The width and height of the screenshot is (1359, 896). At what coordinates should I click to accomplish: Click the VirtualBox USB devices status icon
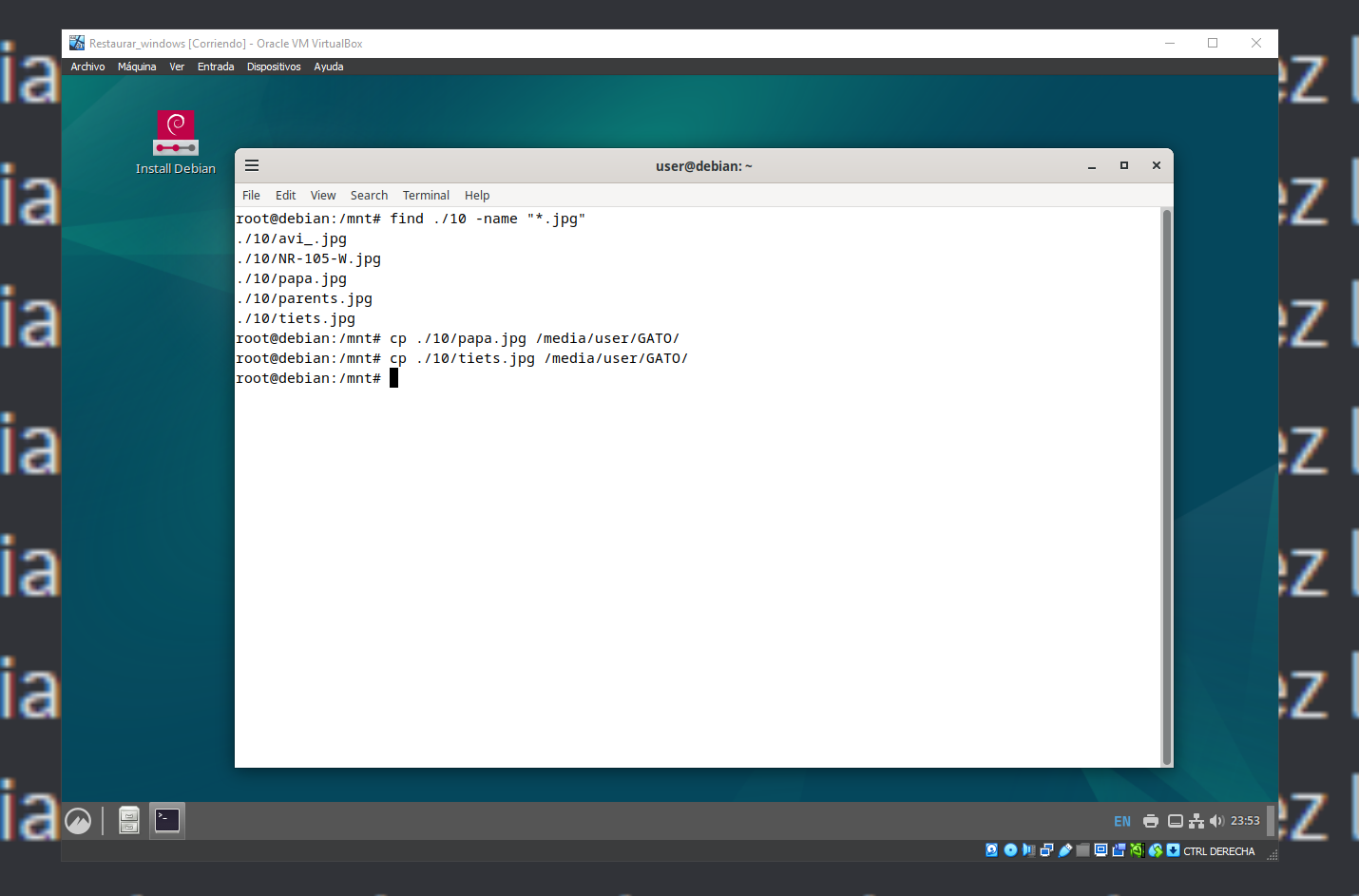point(1065,850)
